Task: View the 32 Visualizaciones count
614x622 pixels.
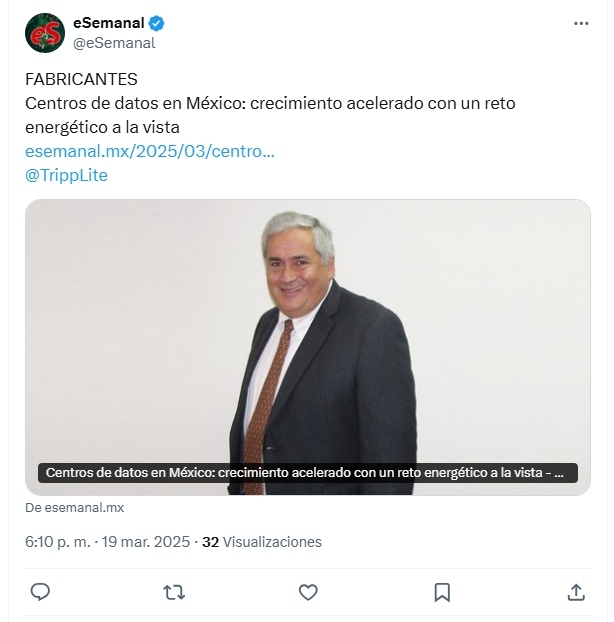Action: (262, 542)
